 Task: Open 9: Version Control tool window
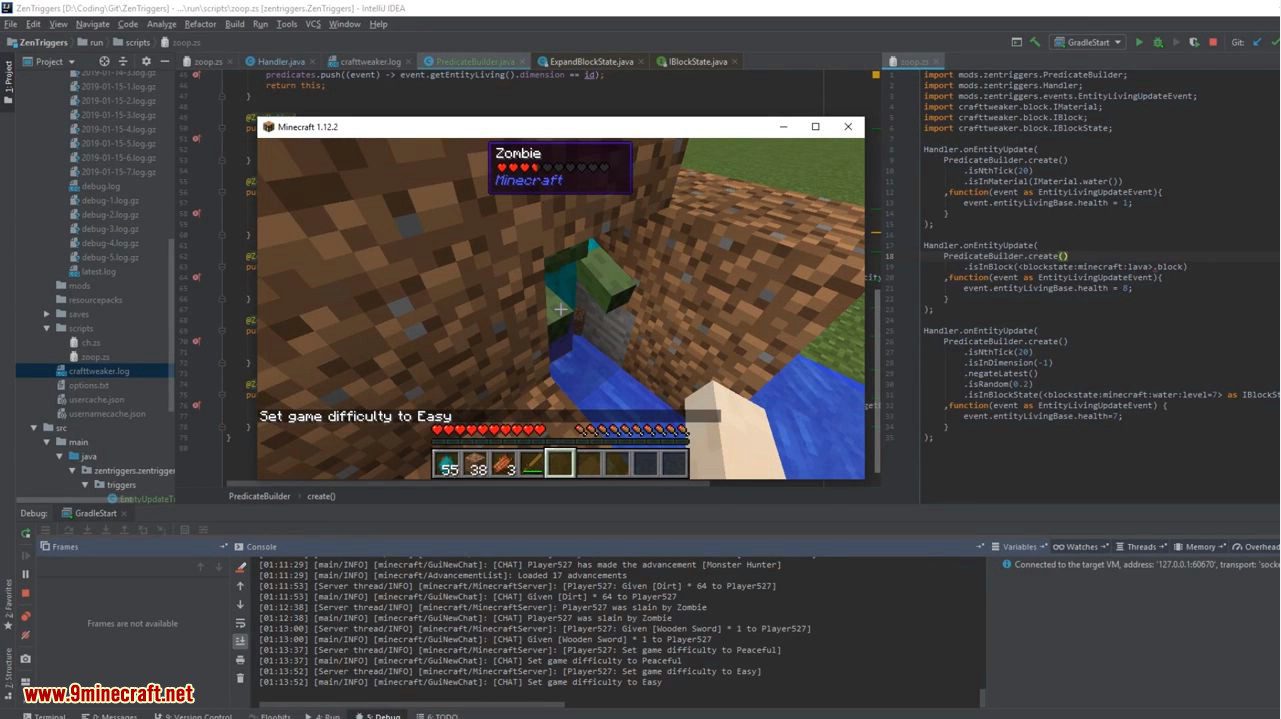[191, 715]
